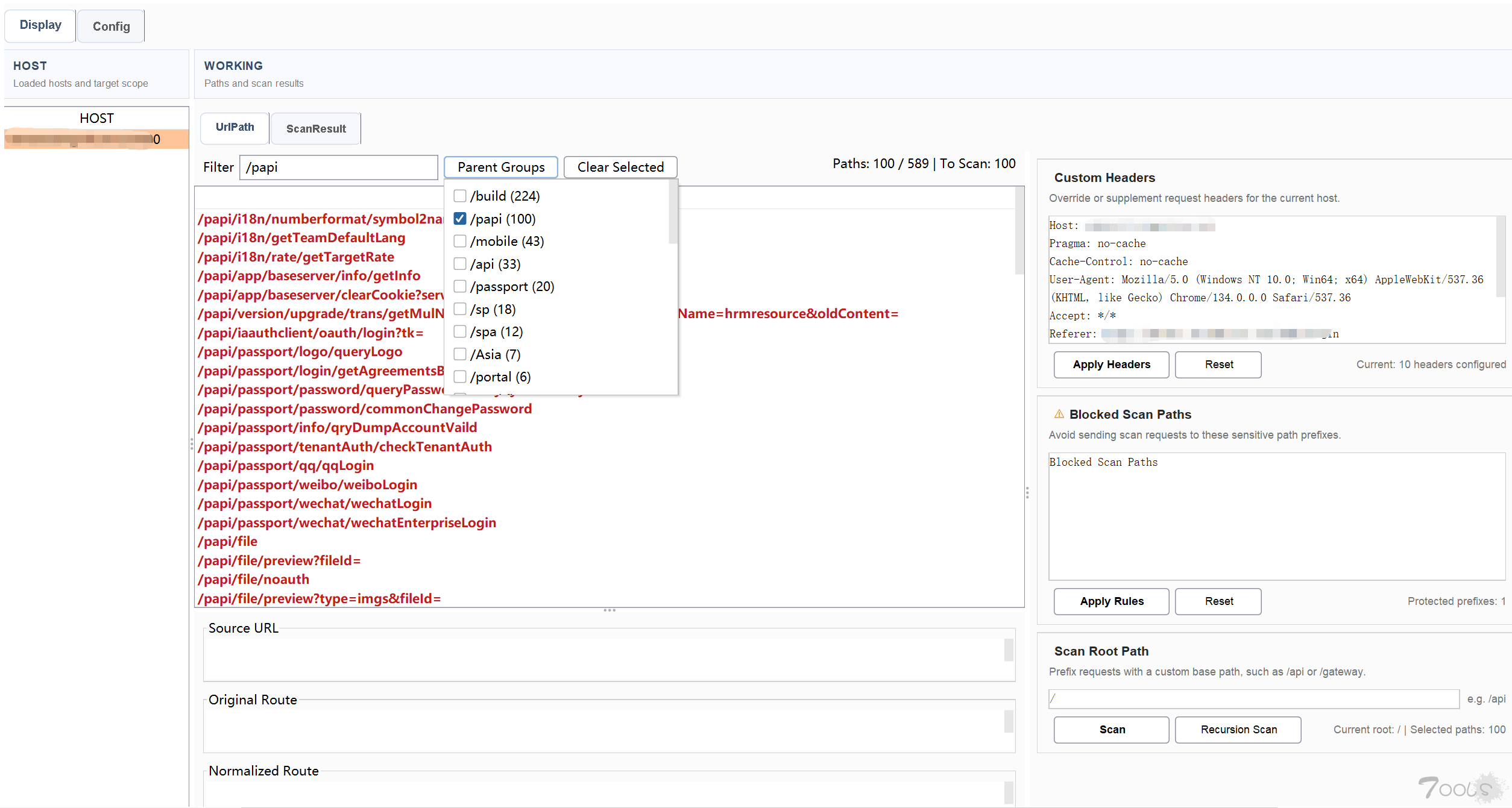Click the Apply Headers button

[x=1110, y=365]
